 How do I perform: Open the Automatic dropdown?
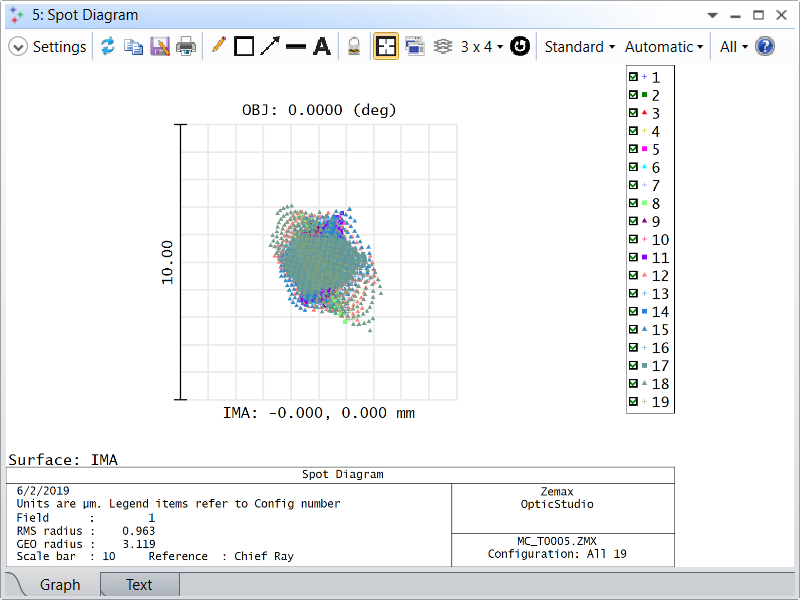tap(664, 47)
